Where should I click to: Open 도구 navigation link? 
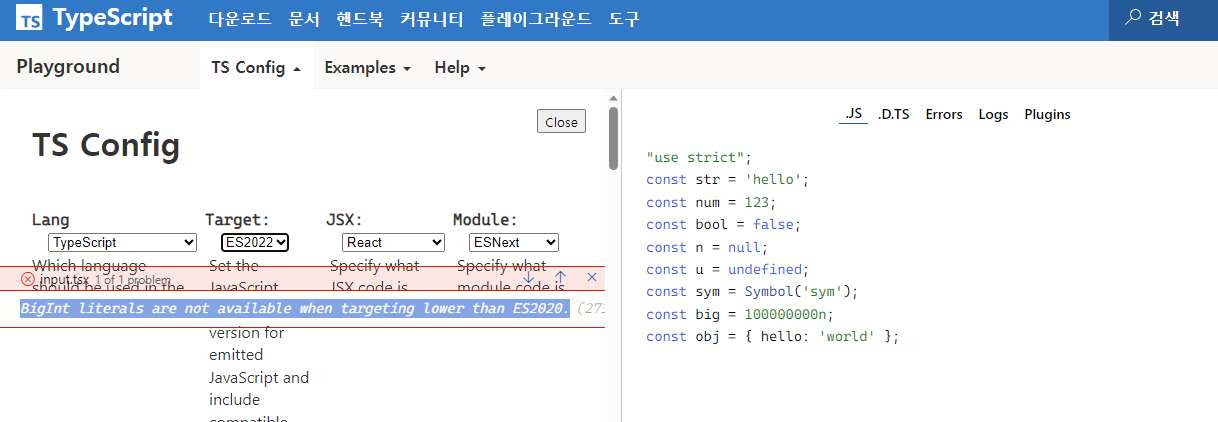point(624,18)
